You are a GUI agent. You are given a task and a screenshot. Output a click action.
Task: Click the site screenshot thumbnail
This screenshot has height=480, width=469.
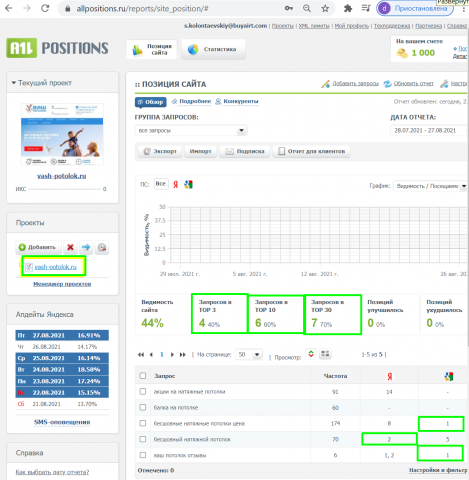pyautogui.click(x=62, y=134)
